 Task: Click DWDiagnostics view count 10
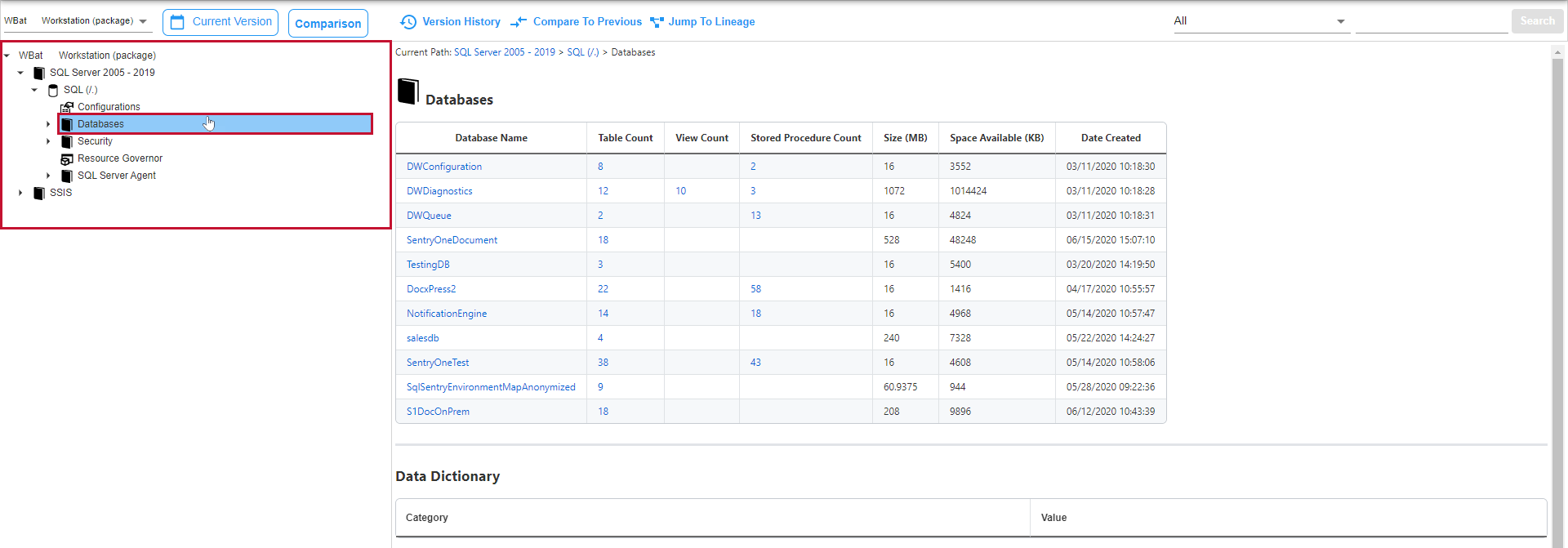[681, 191]
